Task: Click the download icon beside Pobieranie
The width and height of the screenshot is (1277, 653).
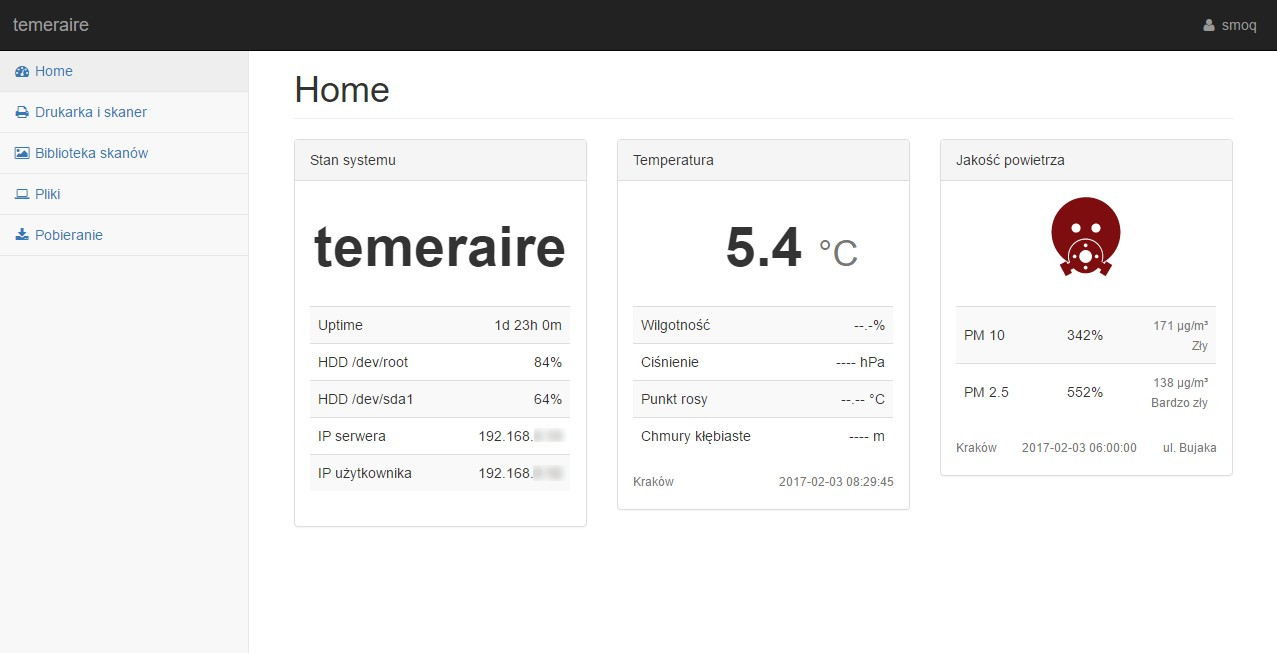Action: pos(22,236)
